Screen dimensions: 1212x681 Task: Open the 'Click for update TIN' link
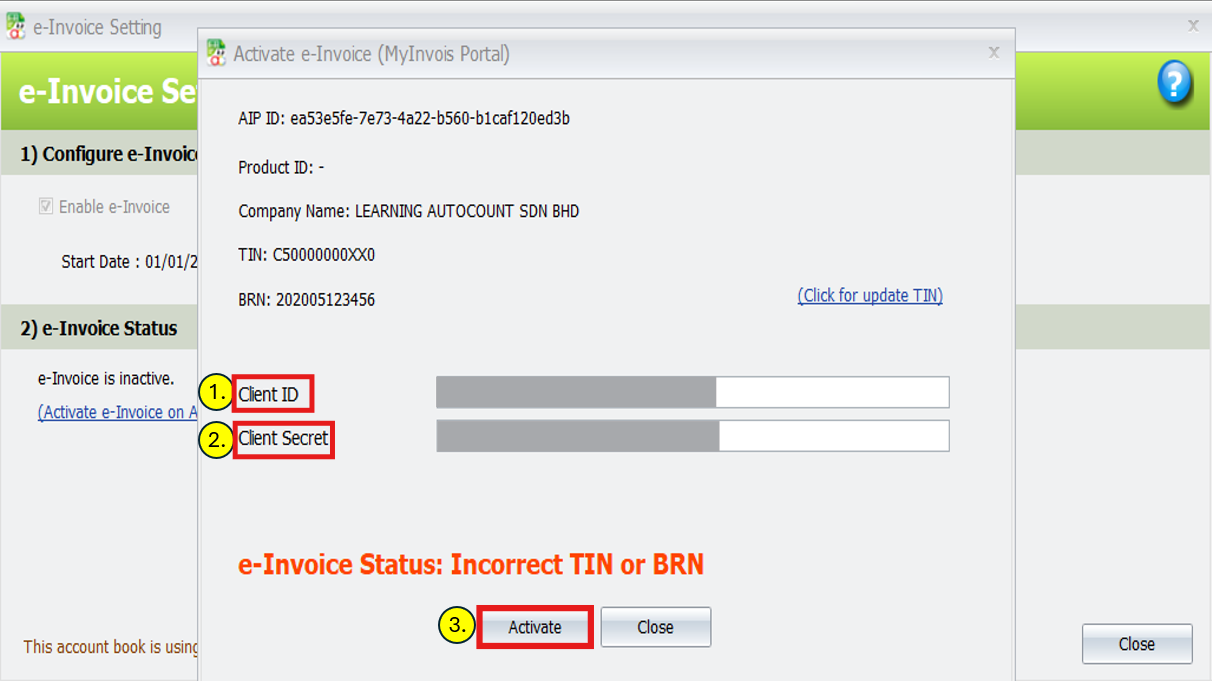coord(869,296)
